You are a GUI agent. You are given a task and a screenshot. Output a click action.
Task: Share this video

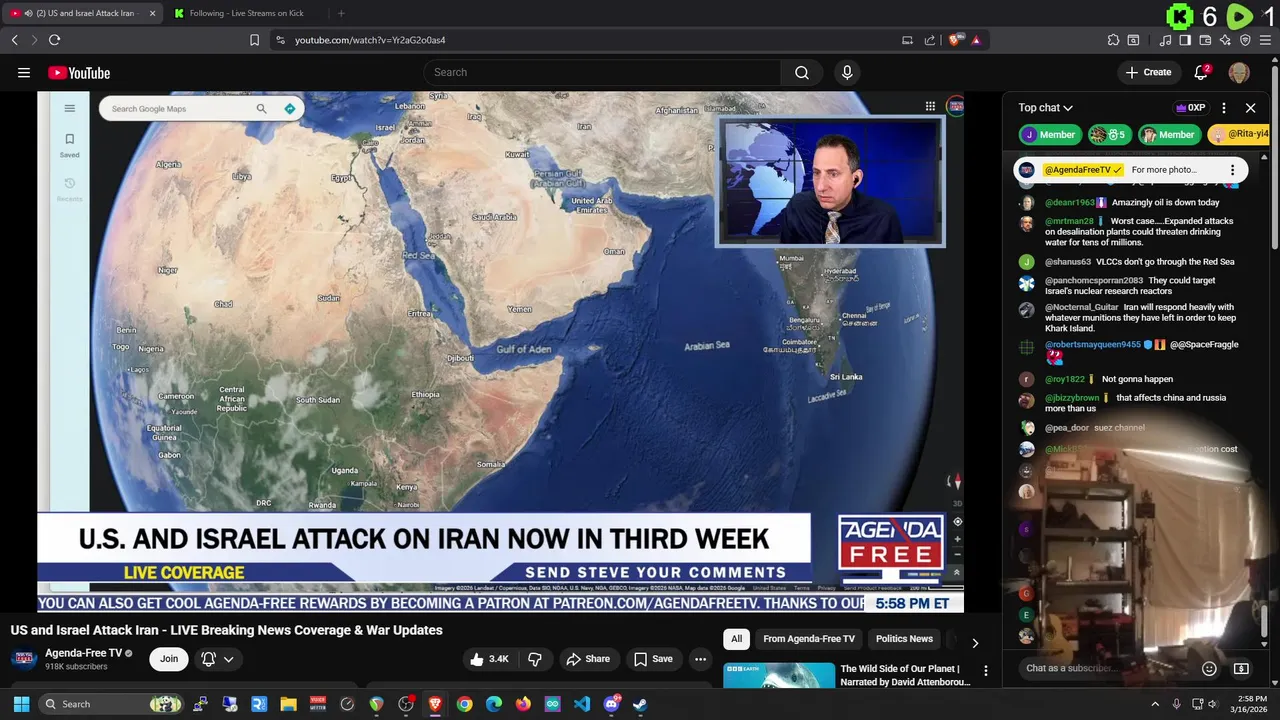coord(588,659)
